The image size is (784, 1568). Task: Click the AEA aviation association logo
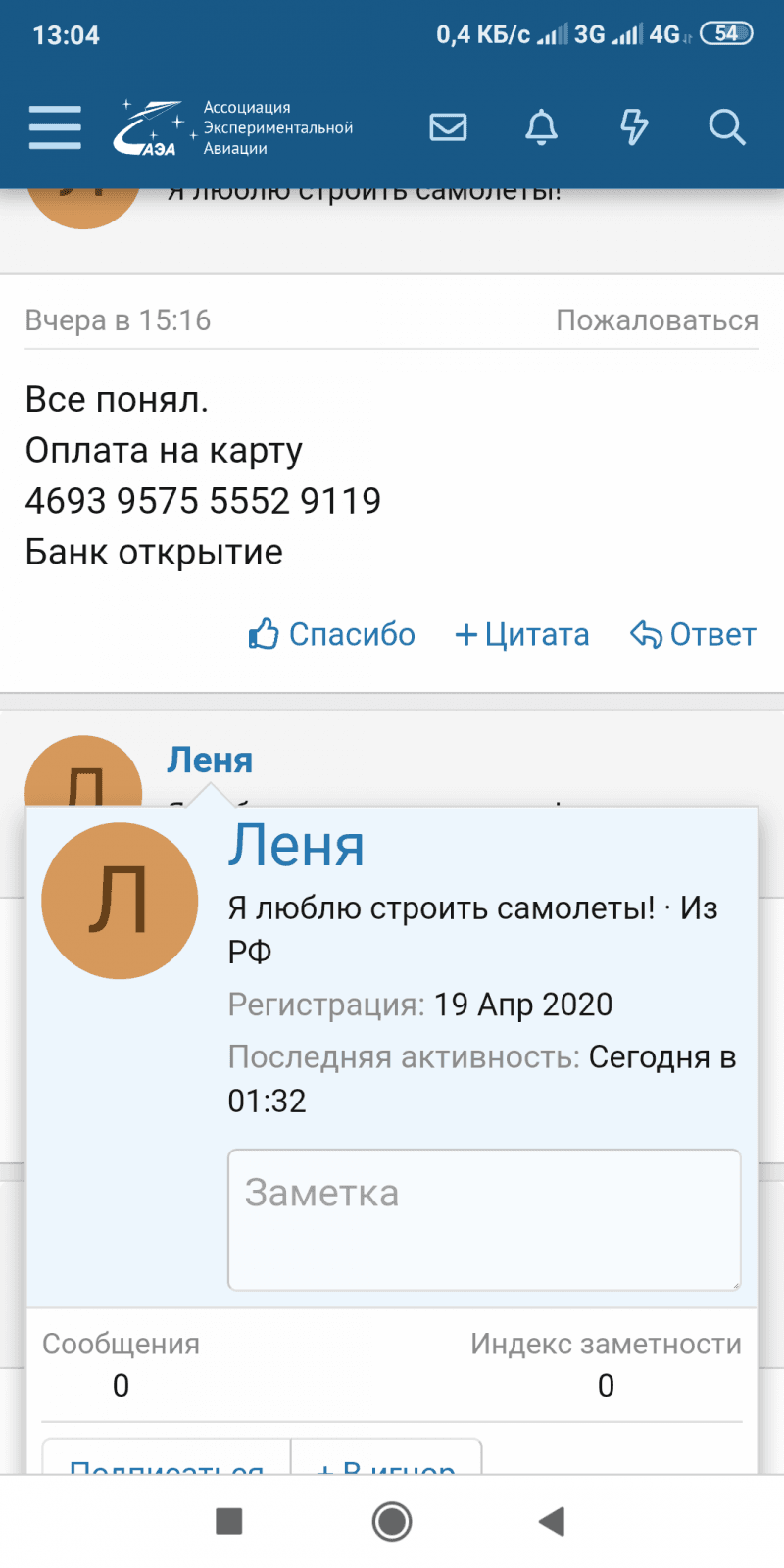pos(152,125)
